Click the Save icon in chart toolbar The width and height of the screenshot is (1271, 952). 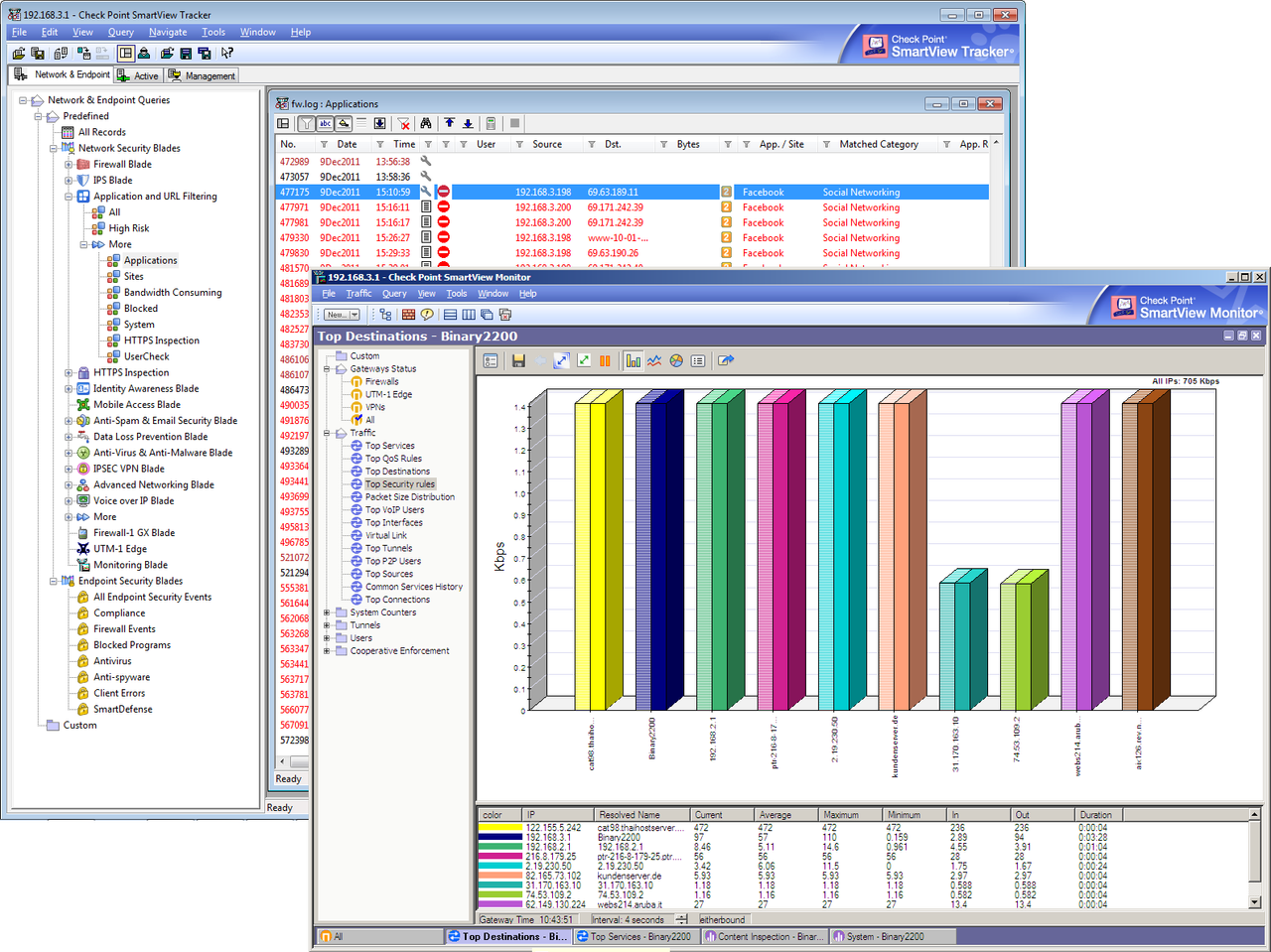tap(519, 360)
